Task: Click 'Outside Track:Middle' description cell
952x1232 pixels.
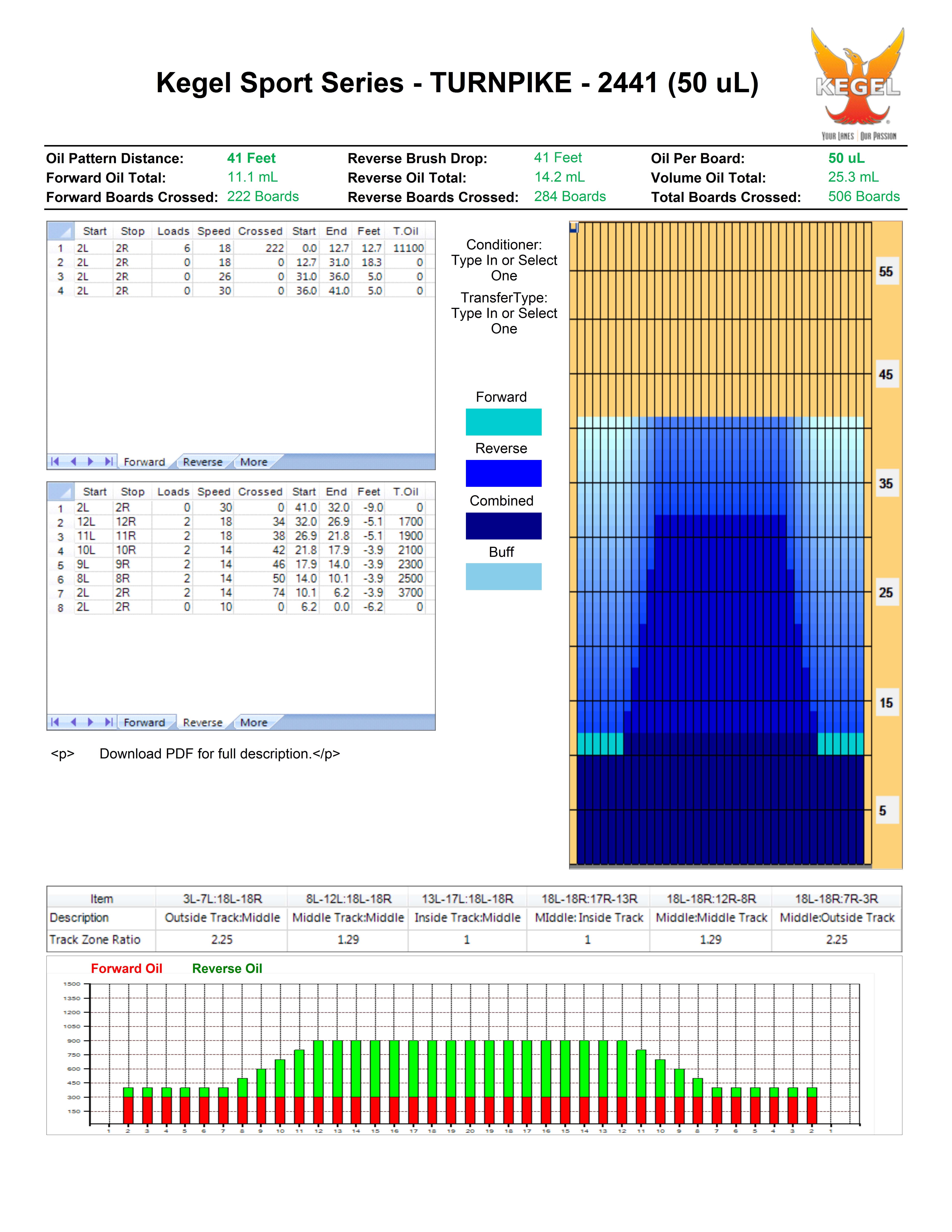Action: point(222,918)
